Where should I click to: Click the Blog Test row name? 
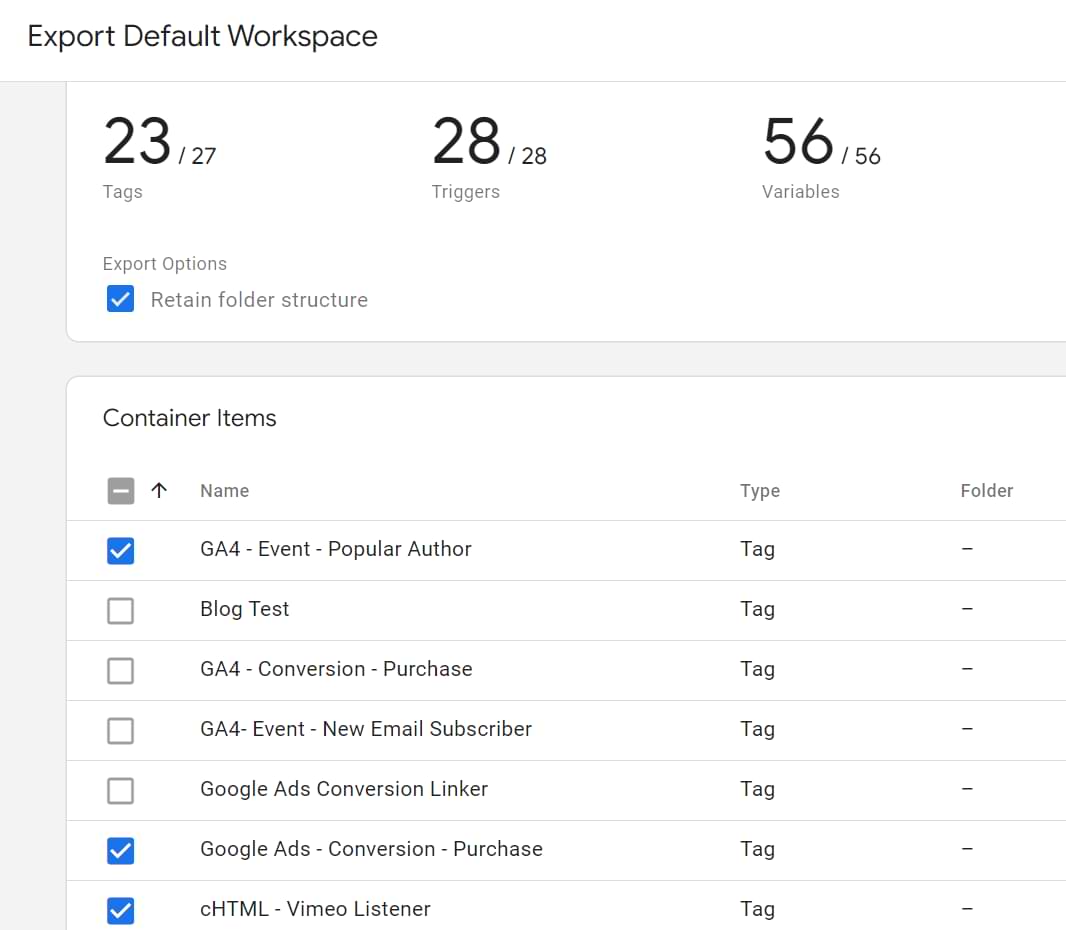(244, 609)
